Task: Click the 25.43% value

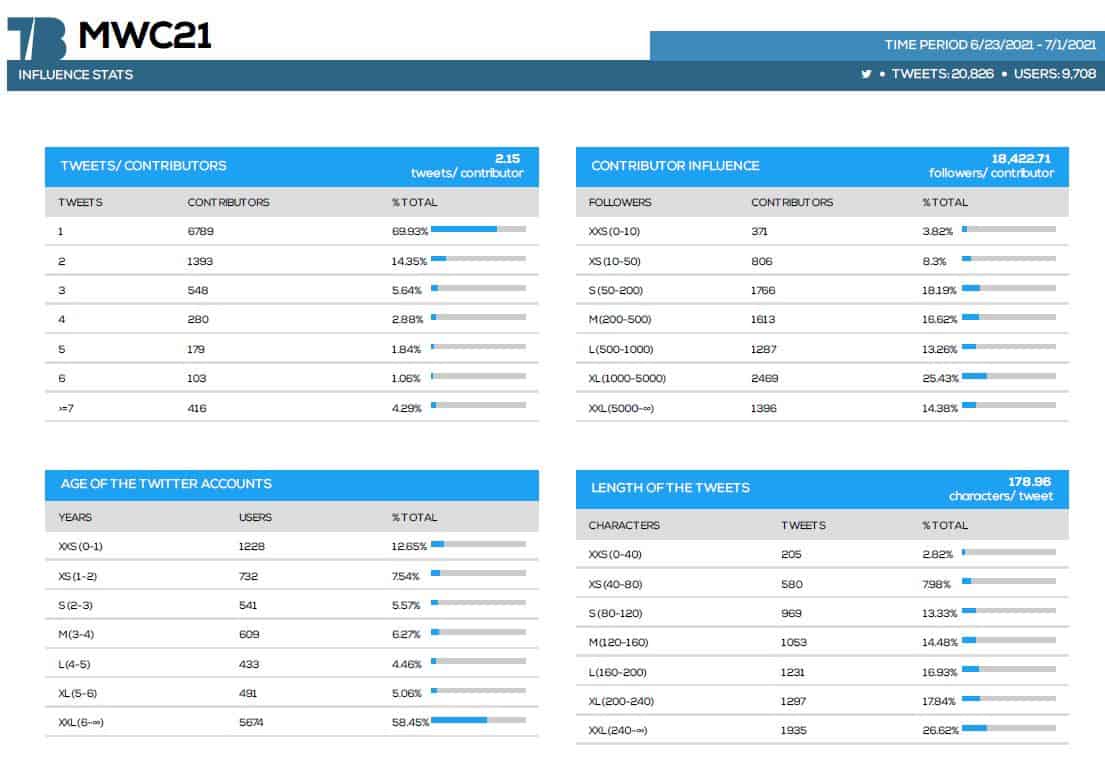Action: tap(940, 379)
